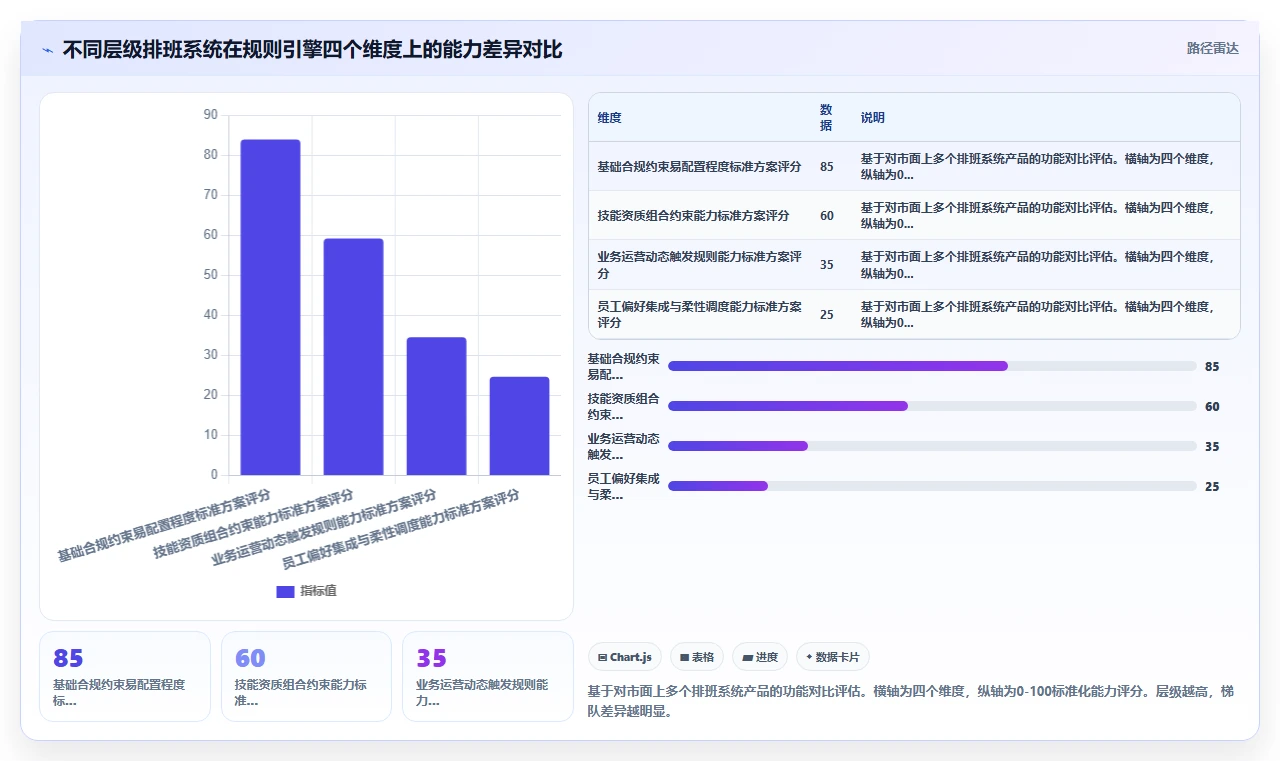Click the 60 progress bar for 技能资质组合
Image resolution: width=1280 pixels, height=761 pixels.
point(932,406)
